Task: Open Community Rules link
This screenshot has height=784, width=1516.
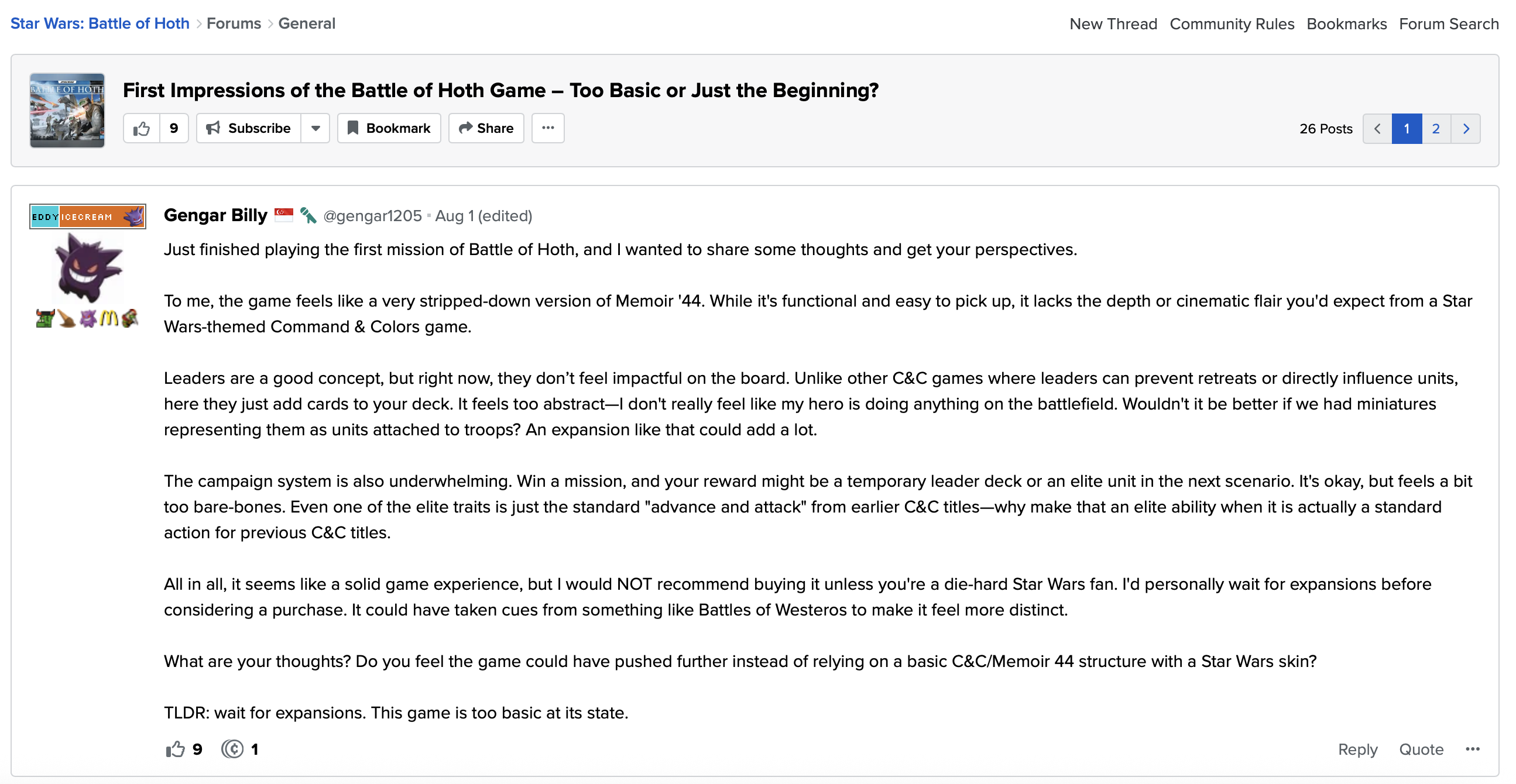Action: 1232,24
